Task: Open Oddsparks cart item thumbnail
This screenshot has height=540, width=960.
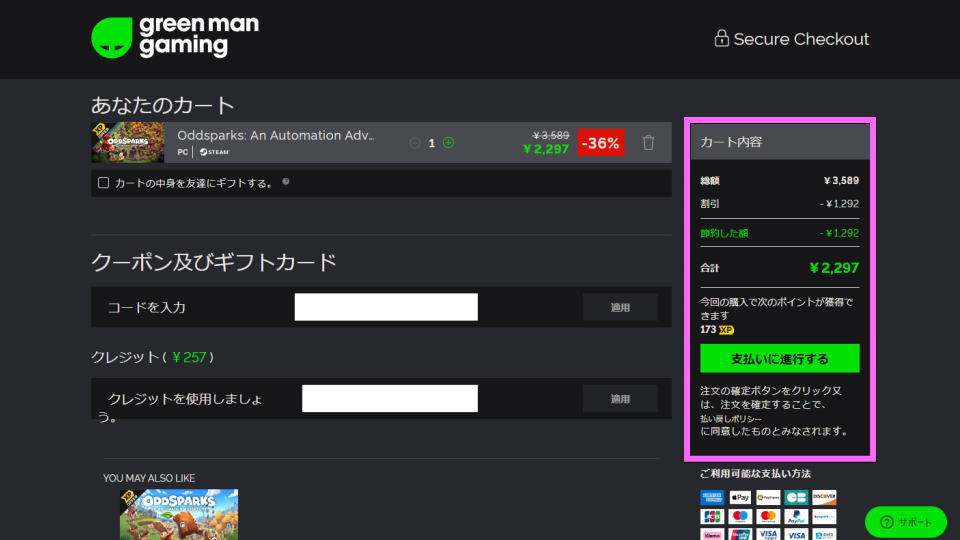Action: [x=127, y=142]
